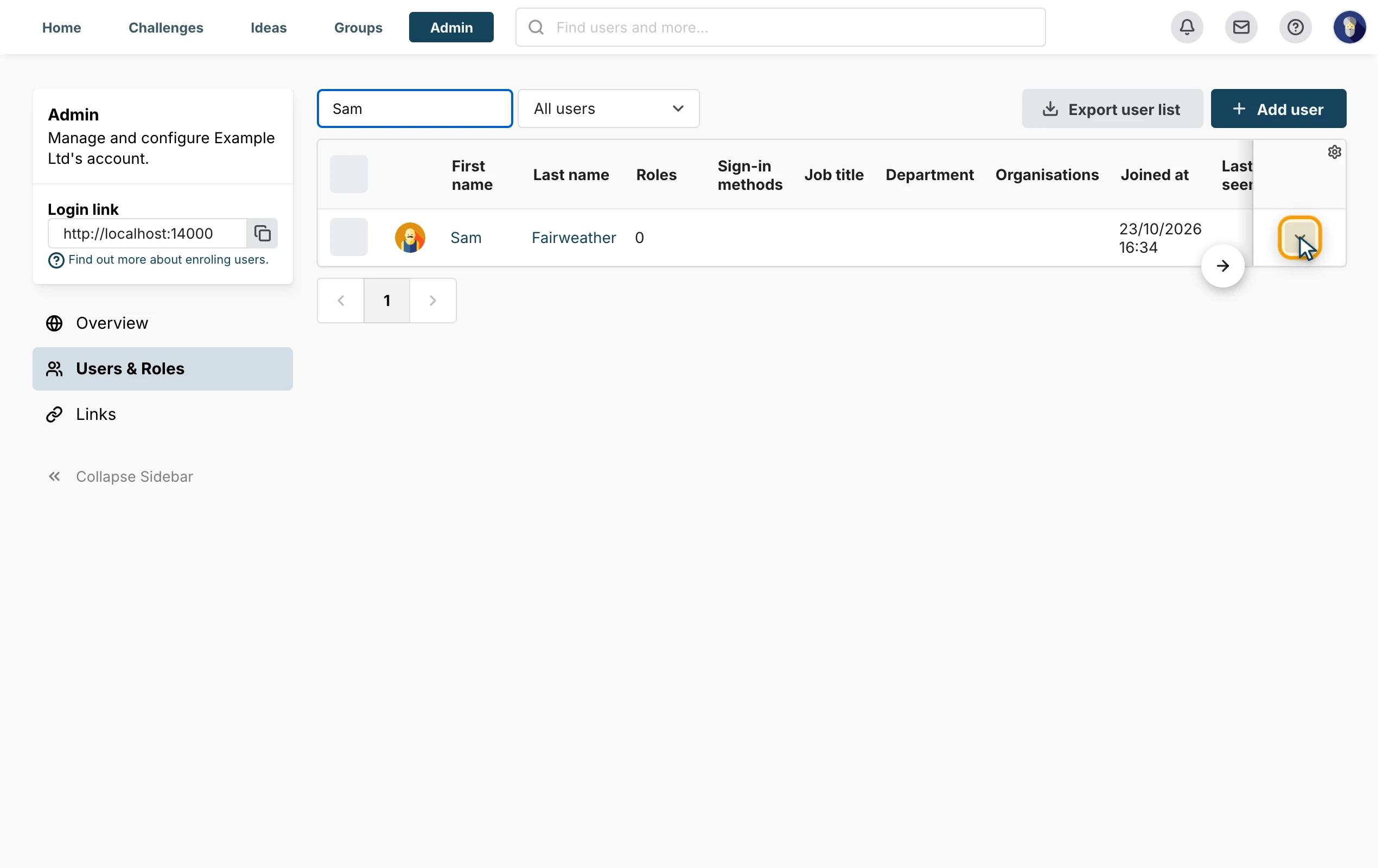Tick the checkbox for Sam Fairweather
Image resolution: width=1389 pixels, height=868 pixels.
(x=348, y=237)
